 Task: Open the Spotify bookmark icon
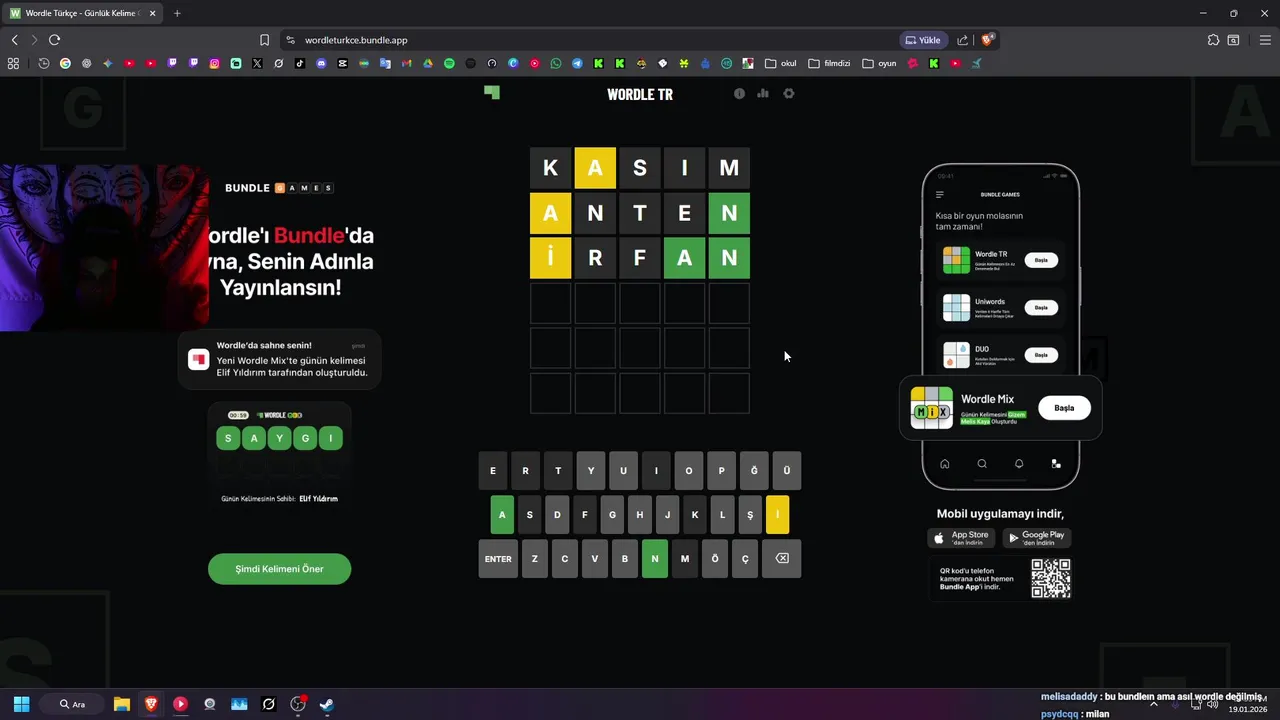coord(449,63)
